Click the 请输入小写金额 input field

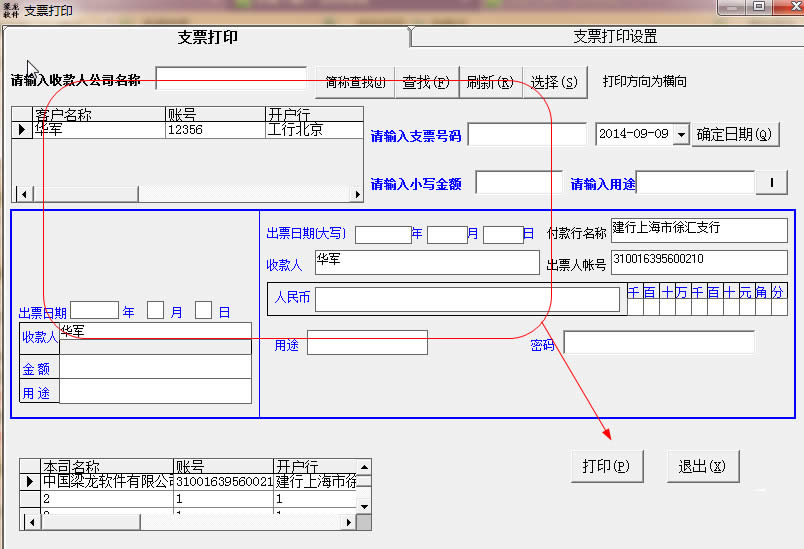click(519, 182)
